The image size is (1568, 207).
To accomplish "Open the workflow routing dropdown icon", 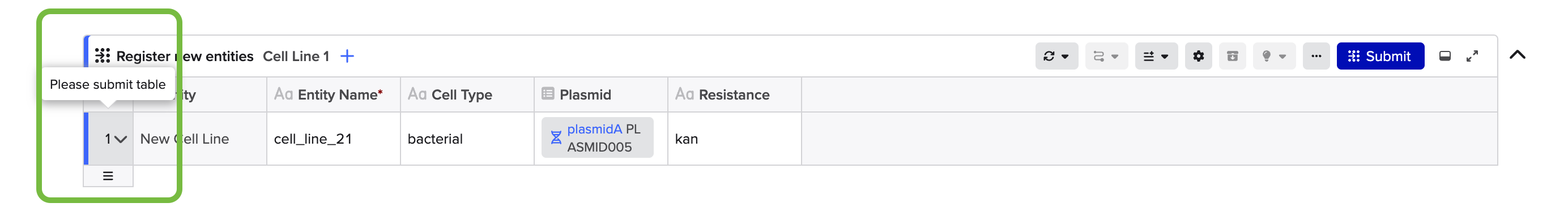I will point(1105,56).
